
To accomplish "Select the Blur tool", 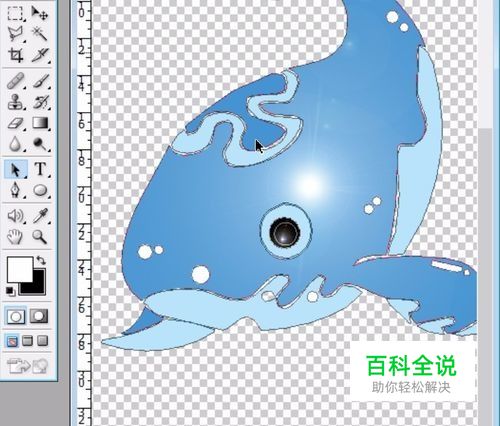I will [15, 144].
